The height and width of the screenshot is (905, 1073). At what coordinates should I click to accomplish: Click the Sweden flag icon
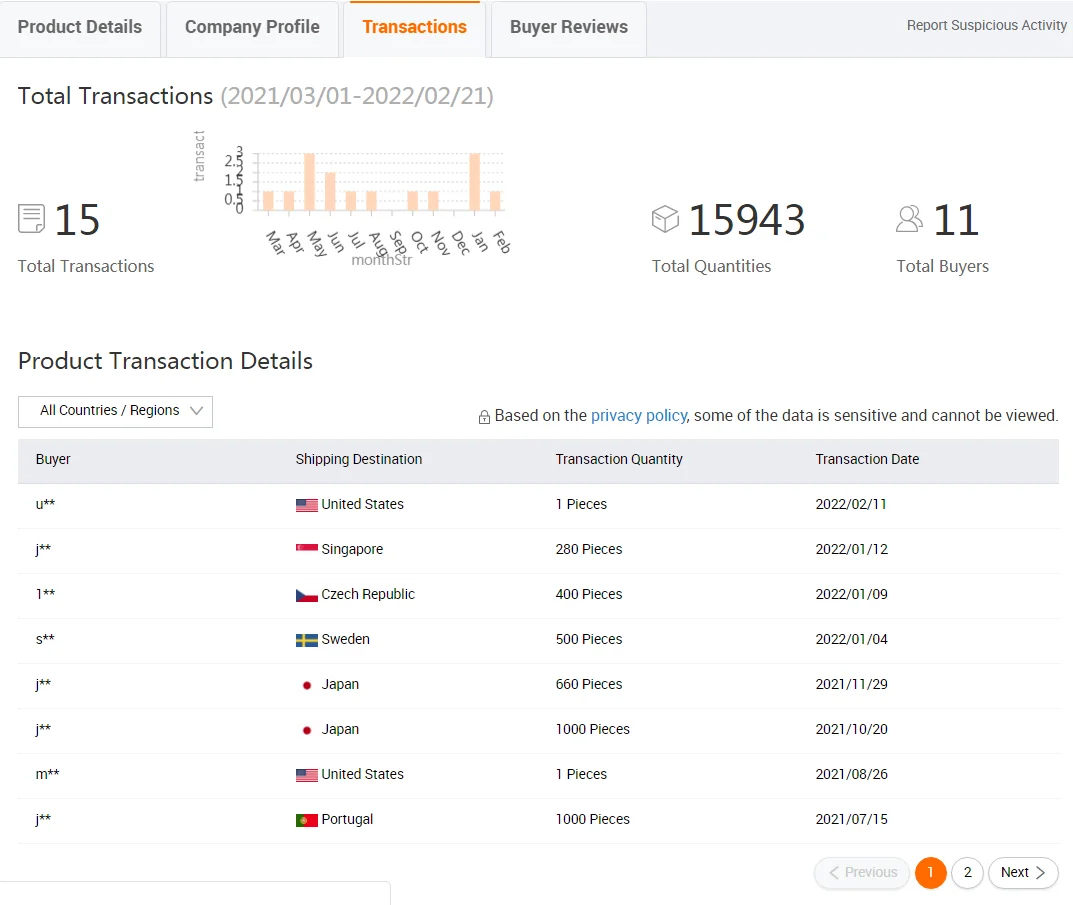pyautogui.click(x=307, y=640)
